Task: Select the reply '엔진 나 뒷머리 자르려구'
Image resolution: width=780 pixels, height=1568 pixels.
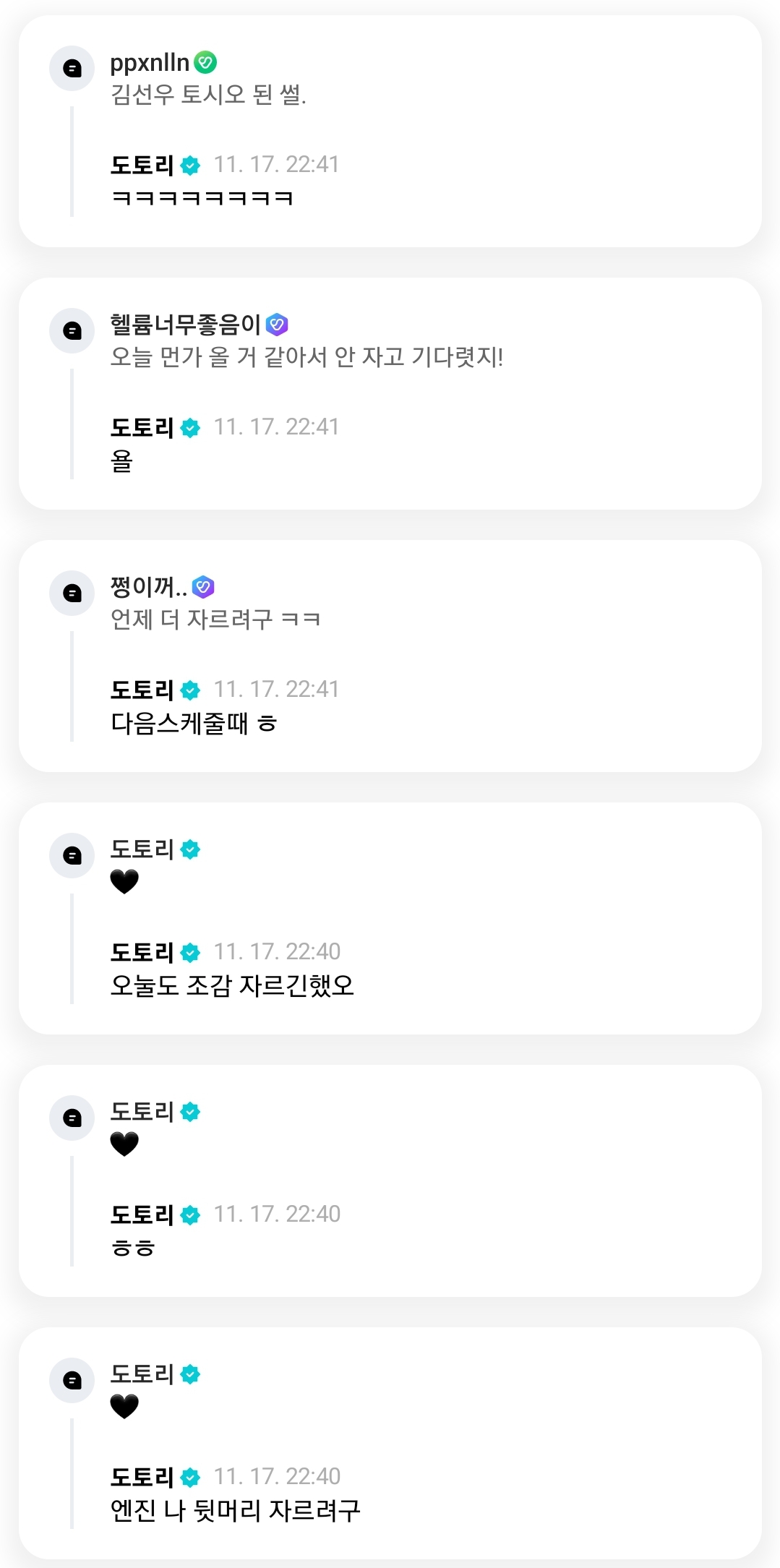Action: pyautogui.click(x=235, y=1511)
